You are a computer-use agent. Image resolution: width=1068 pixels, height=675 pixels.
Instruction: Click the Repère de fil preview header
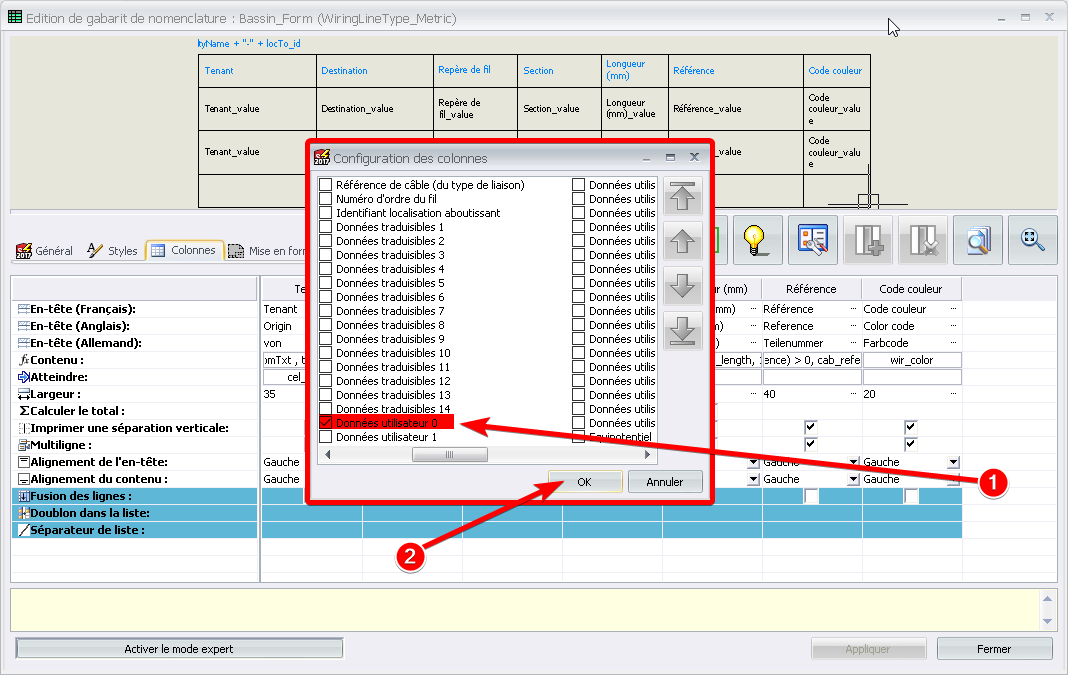coord(465,69)
